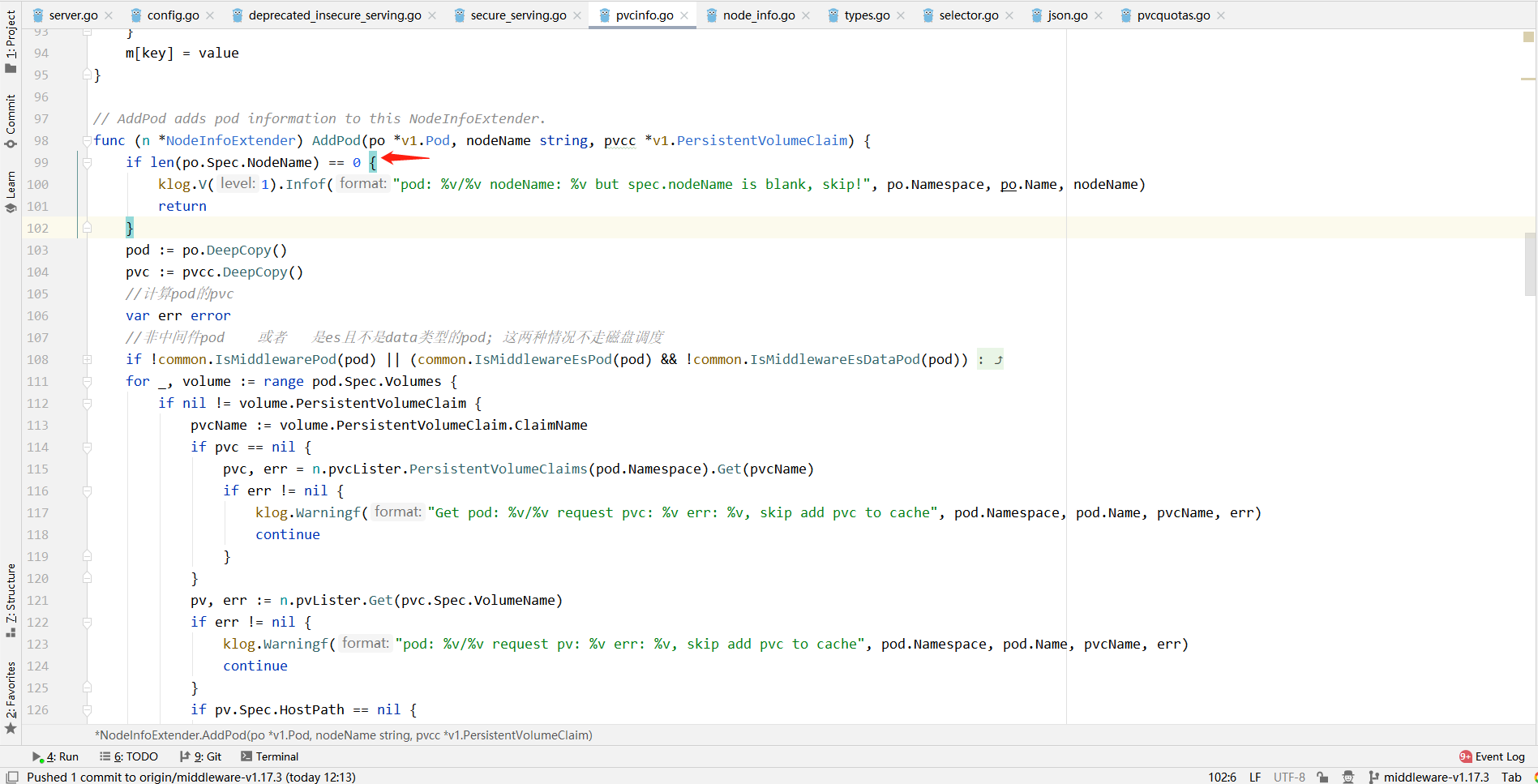Collapse the HostPath check at line 126
1538x784 pixels.
[87, 709]
